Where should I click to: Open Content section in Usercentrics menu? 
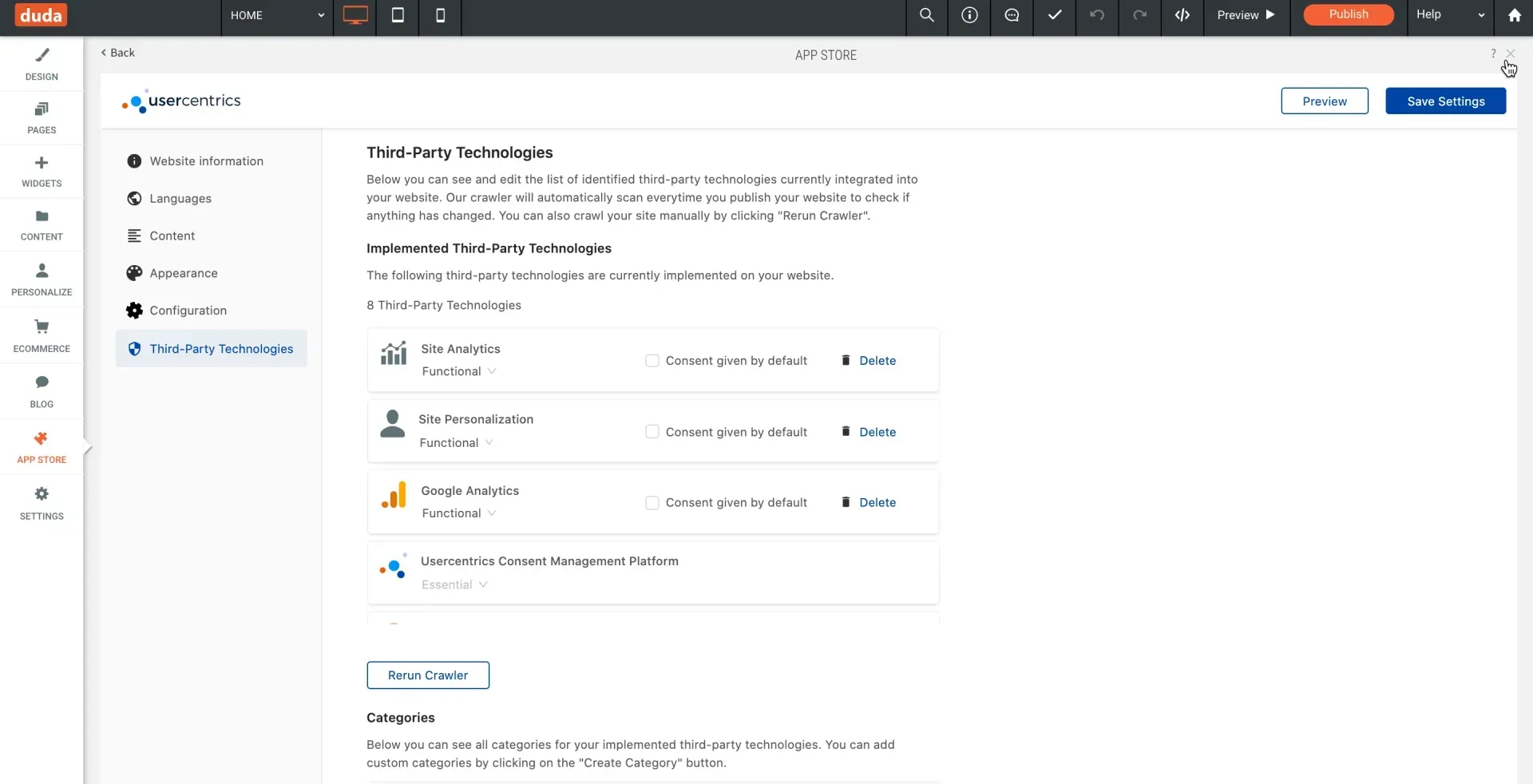211,236
